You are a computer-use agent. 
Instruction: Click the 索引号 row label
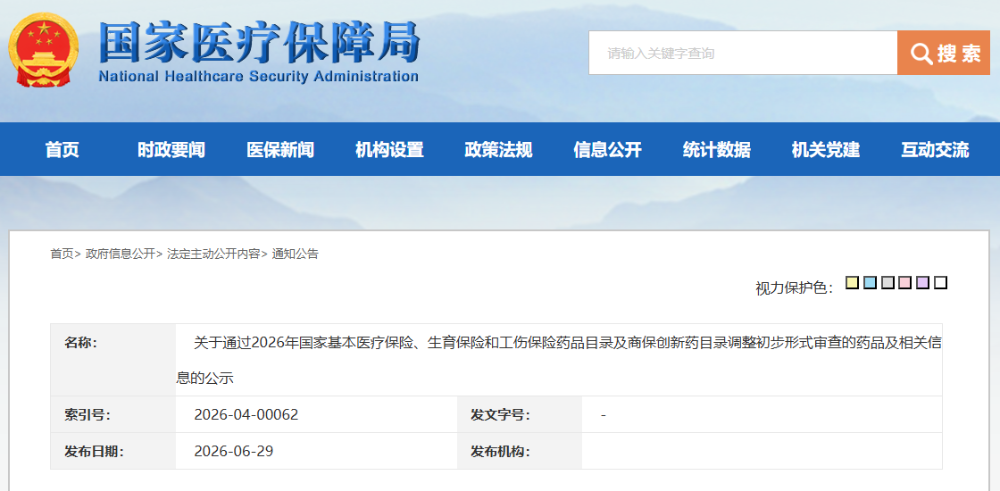[87, 415]
